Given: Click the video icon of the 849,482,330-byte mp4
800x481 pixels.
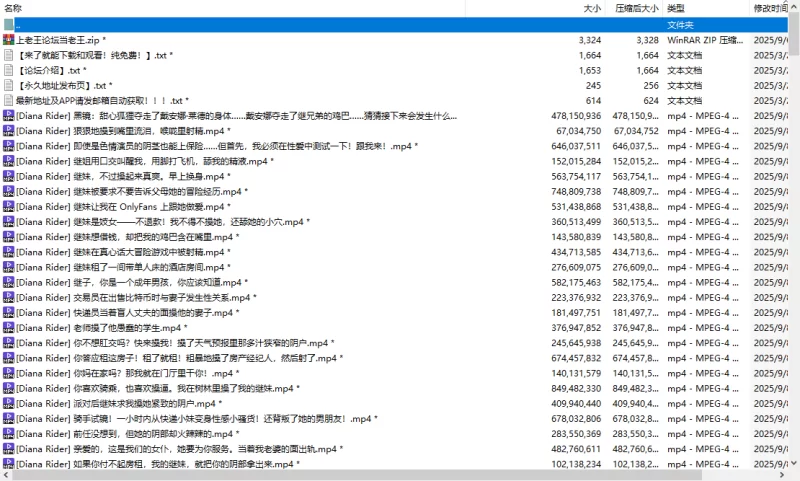Looking at the screenshot, I should point(8,388).
